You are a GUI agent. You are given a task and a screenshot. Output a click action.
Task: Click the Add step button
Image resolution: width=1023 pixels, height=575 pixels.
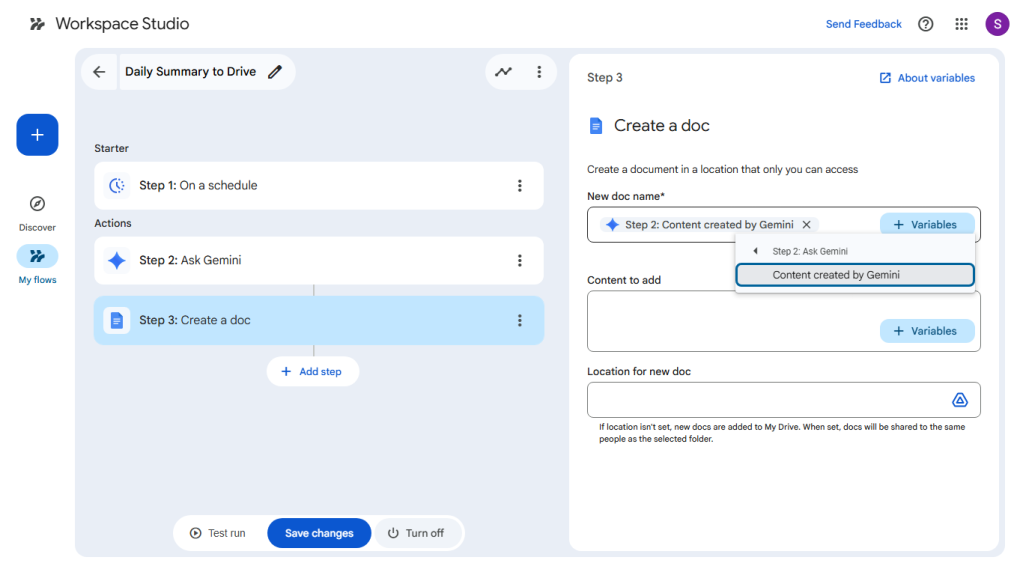(x=313, y=371)
